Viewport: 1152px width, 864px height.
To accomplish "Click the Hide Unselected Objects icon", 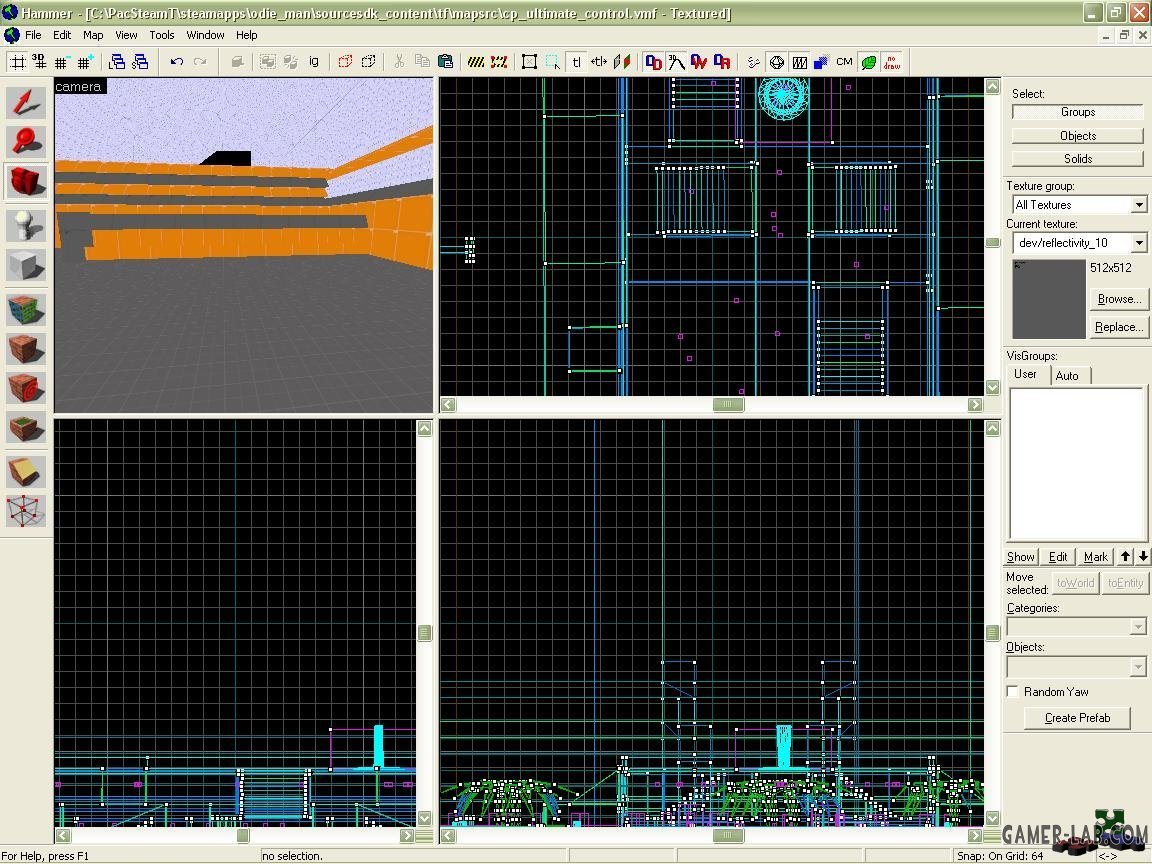I will pos(368,62).
